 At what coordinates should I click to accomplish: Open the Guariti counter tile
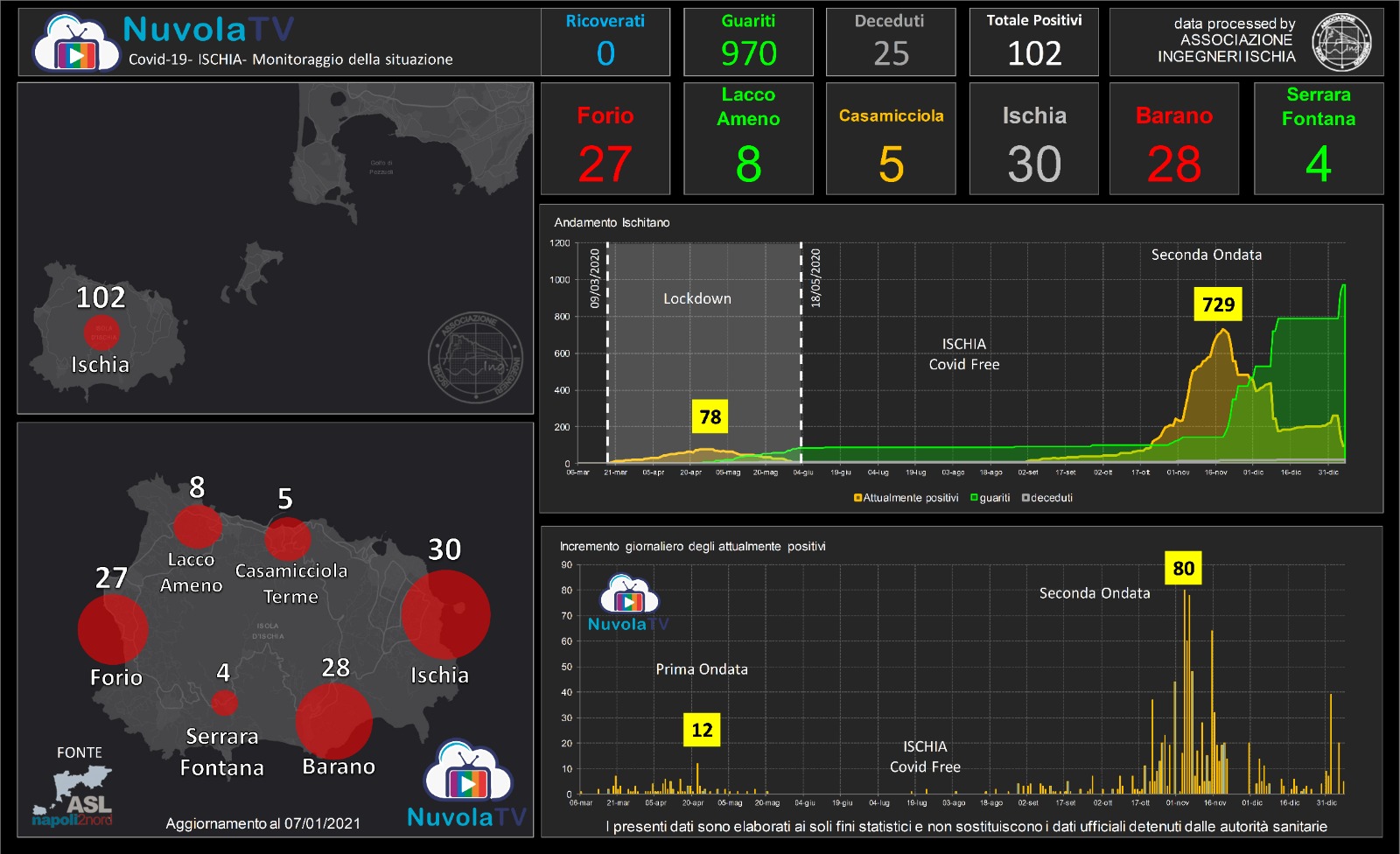point(748,42)
